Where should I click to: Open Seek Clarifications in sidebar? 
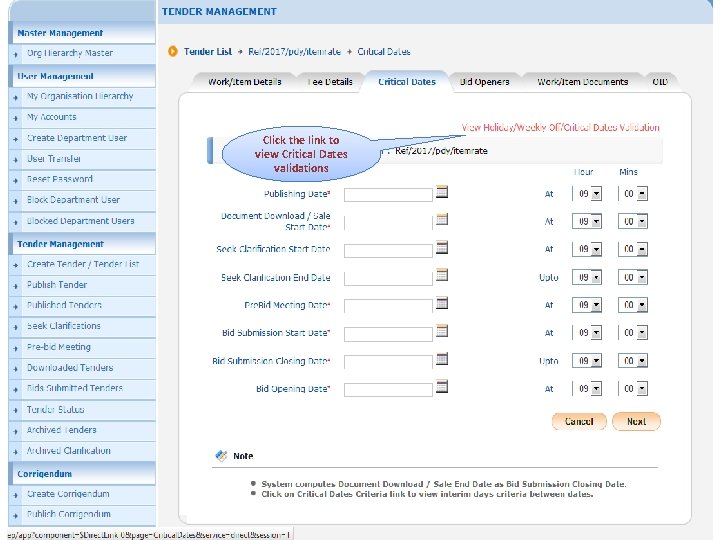click(x=63, y=326)
